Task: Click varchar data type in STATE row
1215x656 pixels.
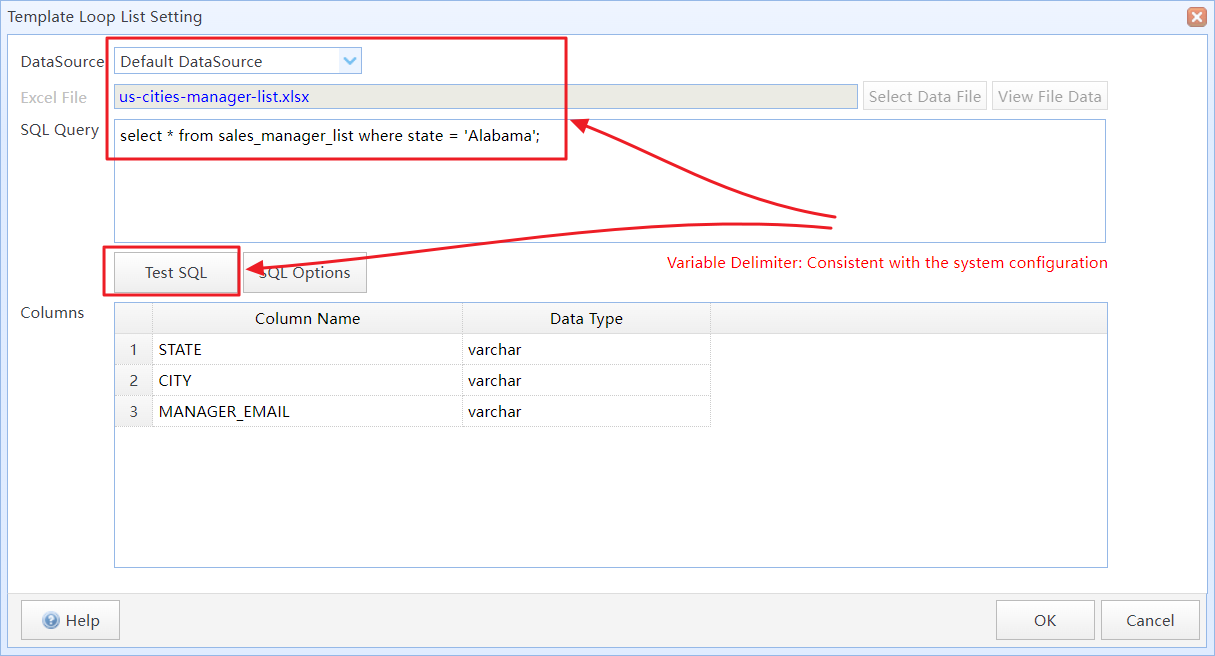Action: tap(586, 350)
